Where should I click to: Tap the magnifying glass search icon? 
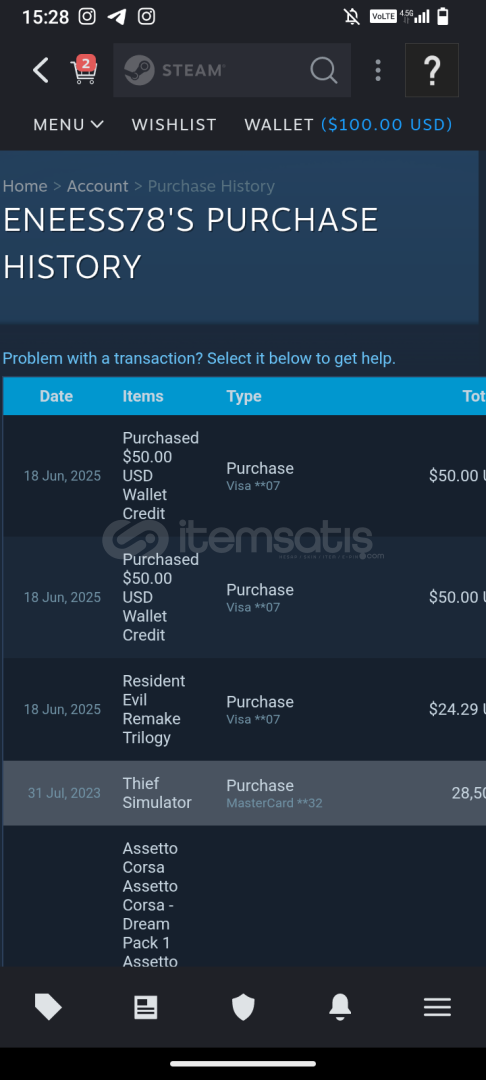(324, 70)
